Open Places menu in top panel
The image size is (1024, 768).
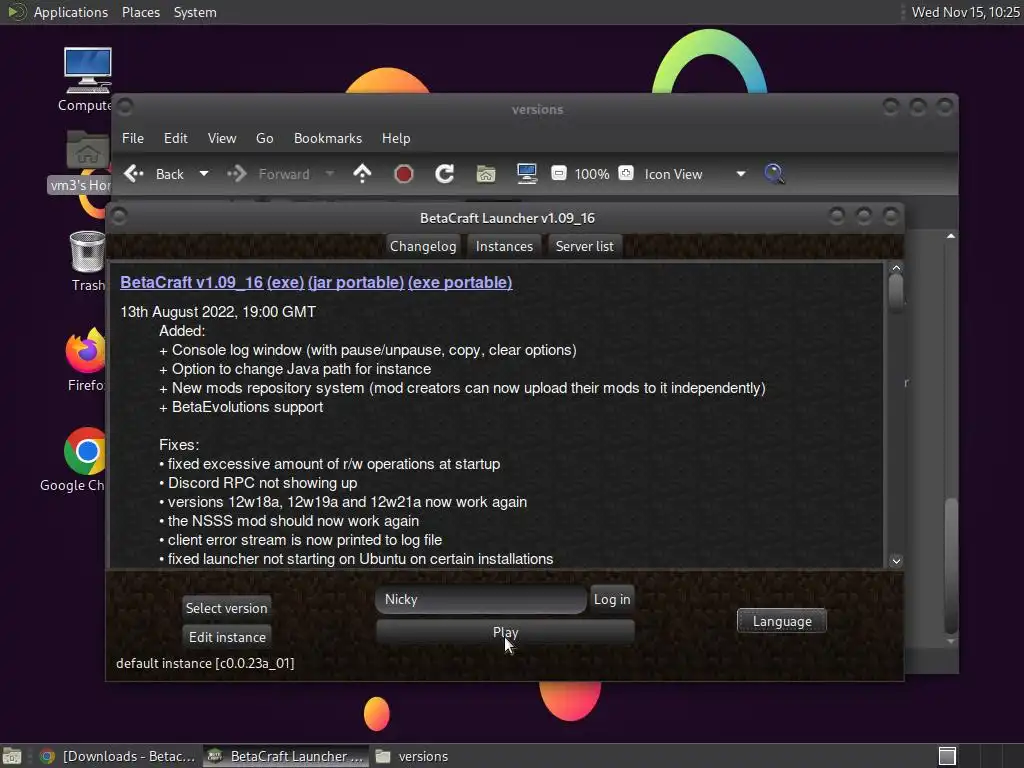140,12
